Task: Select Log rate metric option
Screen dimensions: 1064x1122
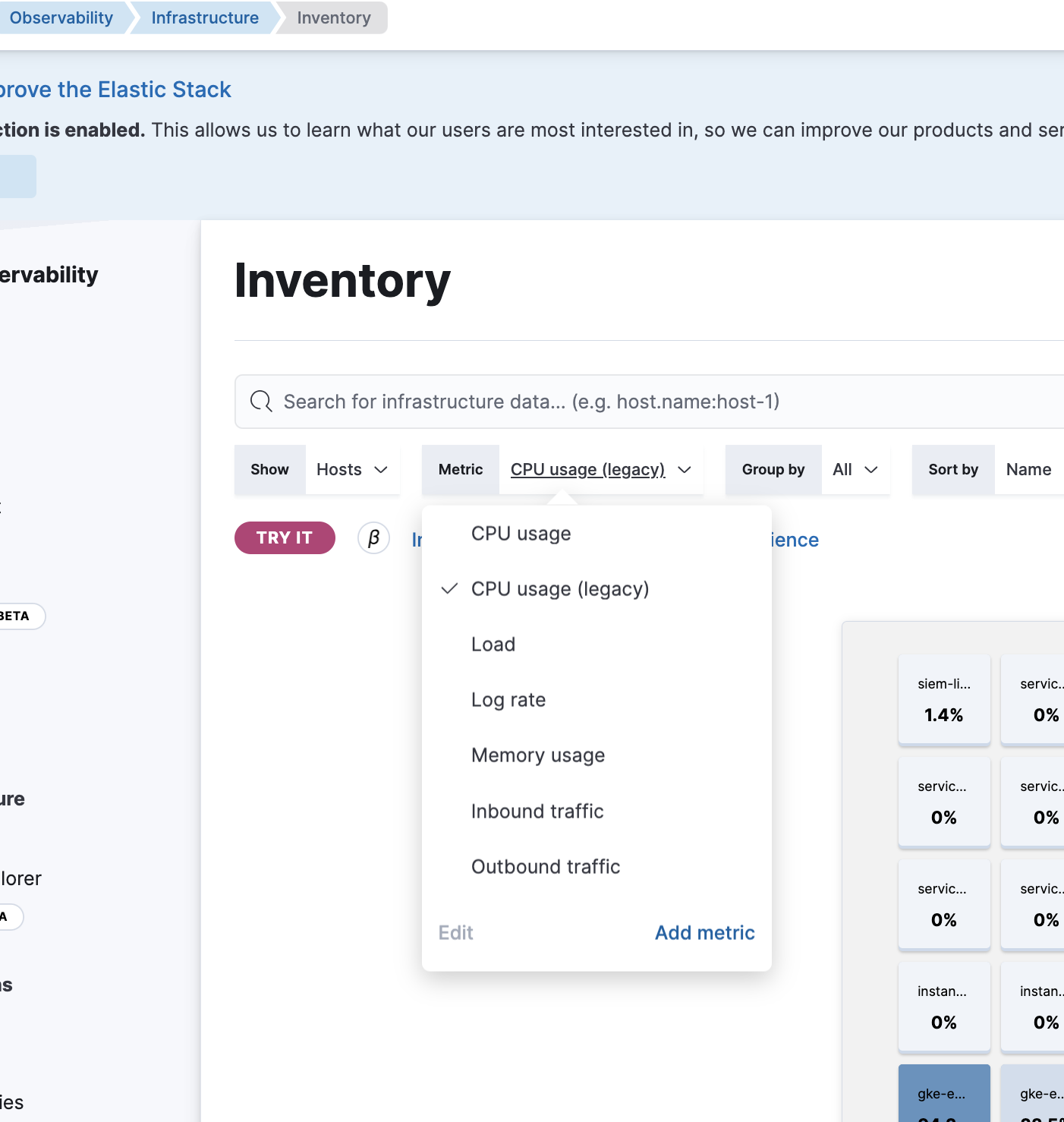Action: [x=597, y=700]
